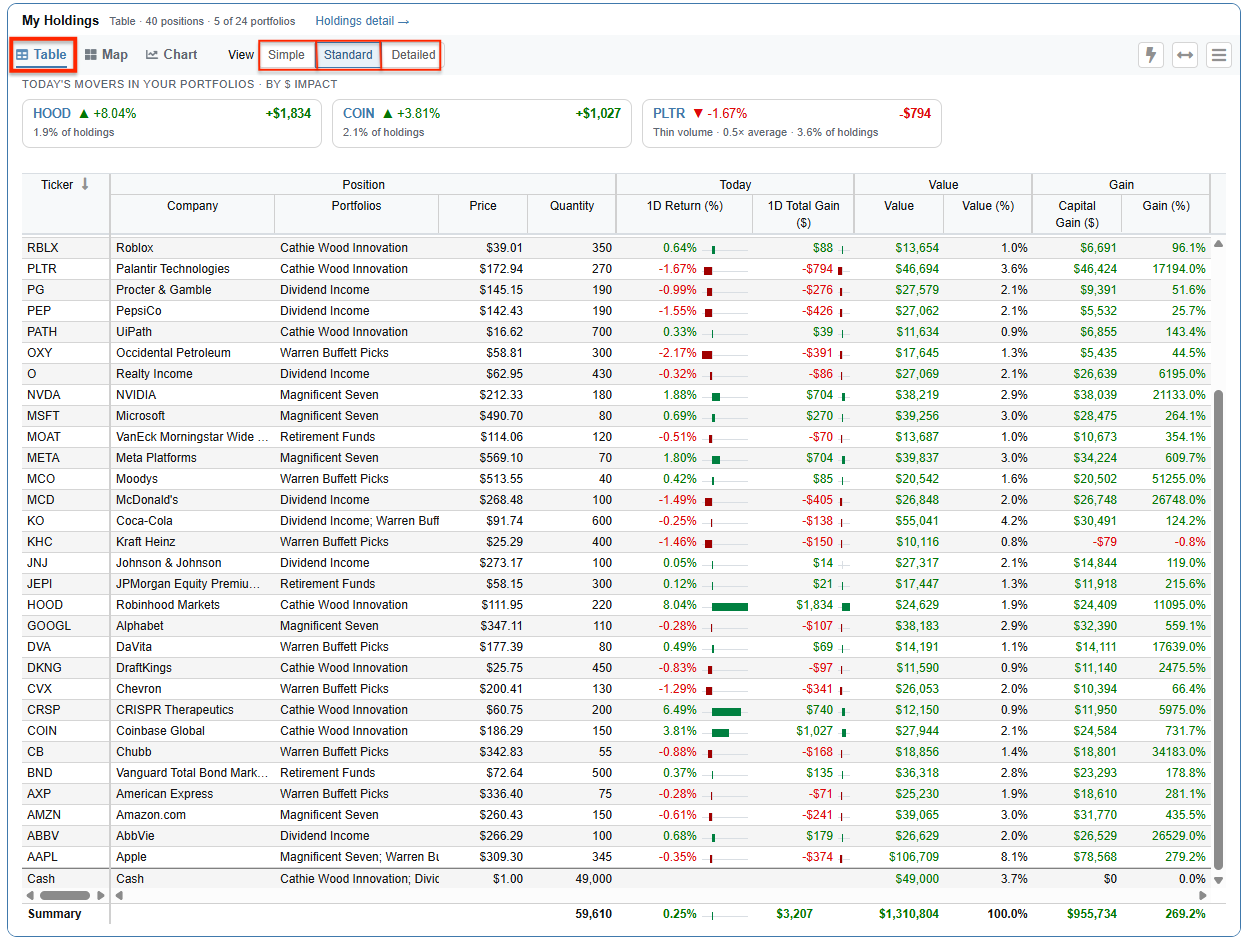Click the horizontal scrollbar left arrow
The width and height of the screenshot is (1244, 938).
pyautogui.click(x=31, y=896)
